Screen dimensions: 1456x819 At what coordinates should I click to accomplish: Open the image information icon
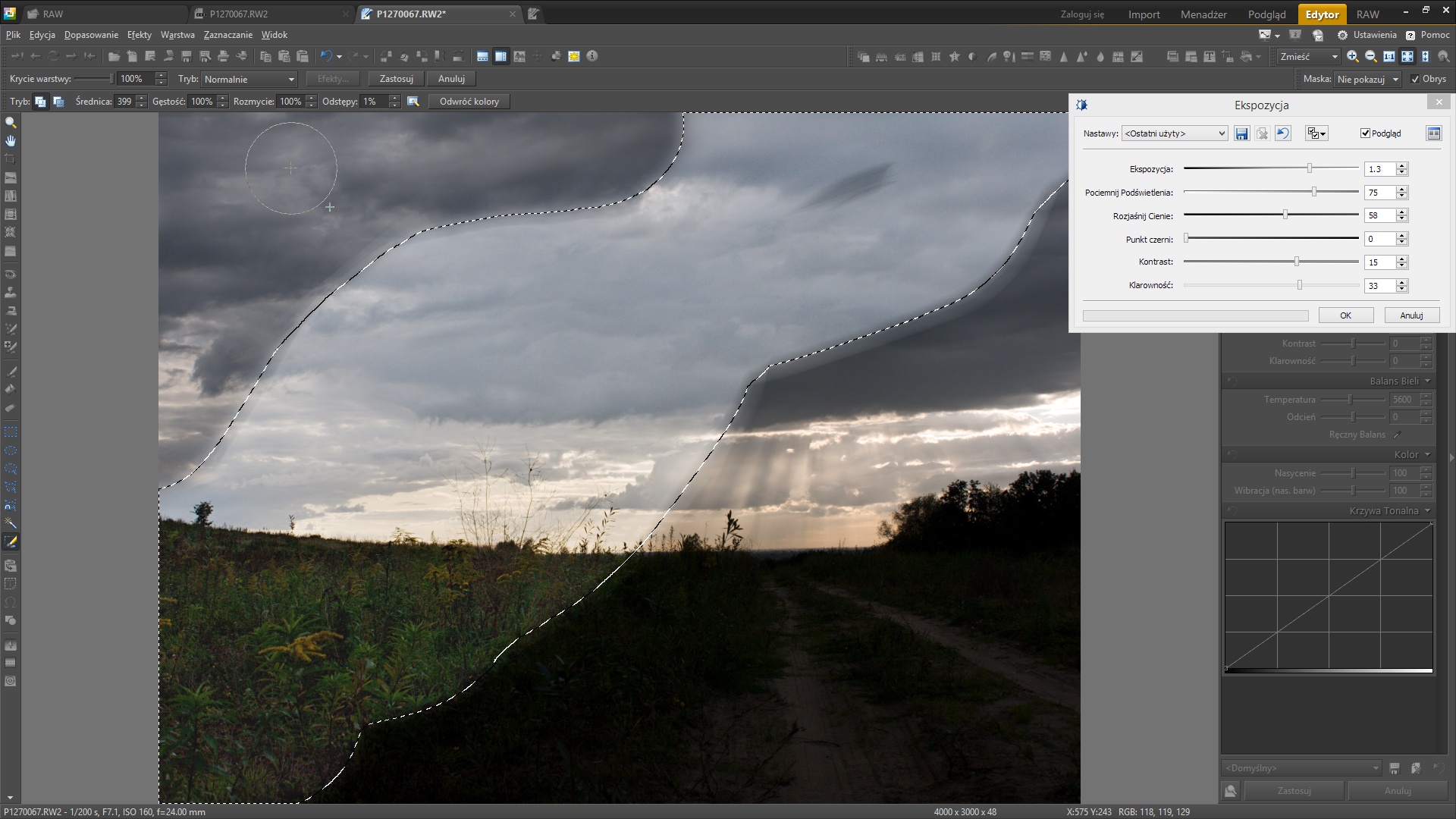[592, 56]
